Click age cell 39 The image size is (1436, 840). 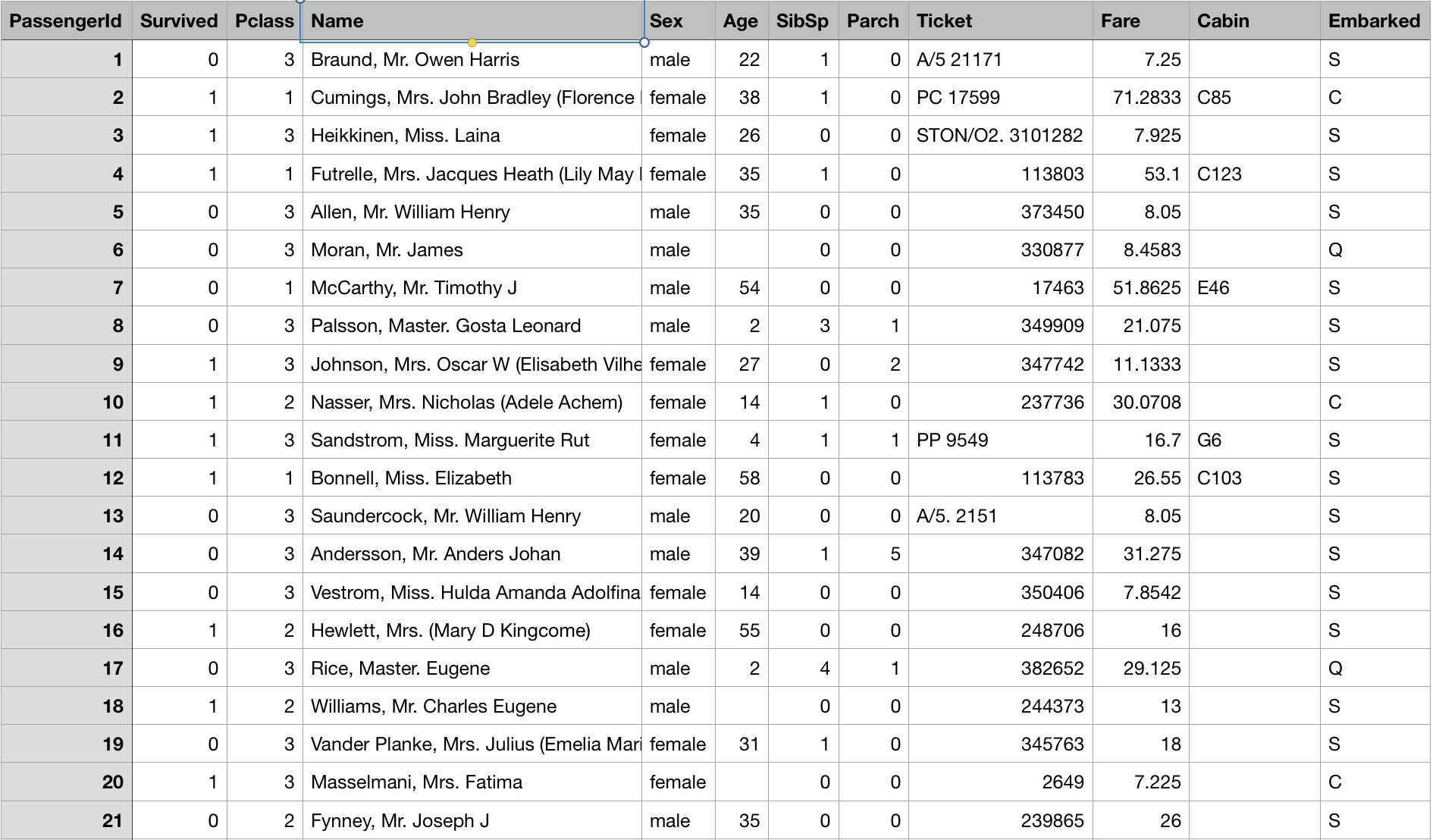[x=742, y=553]
